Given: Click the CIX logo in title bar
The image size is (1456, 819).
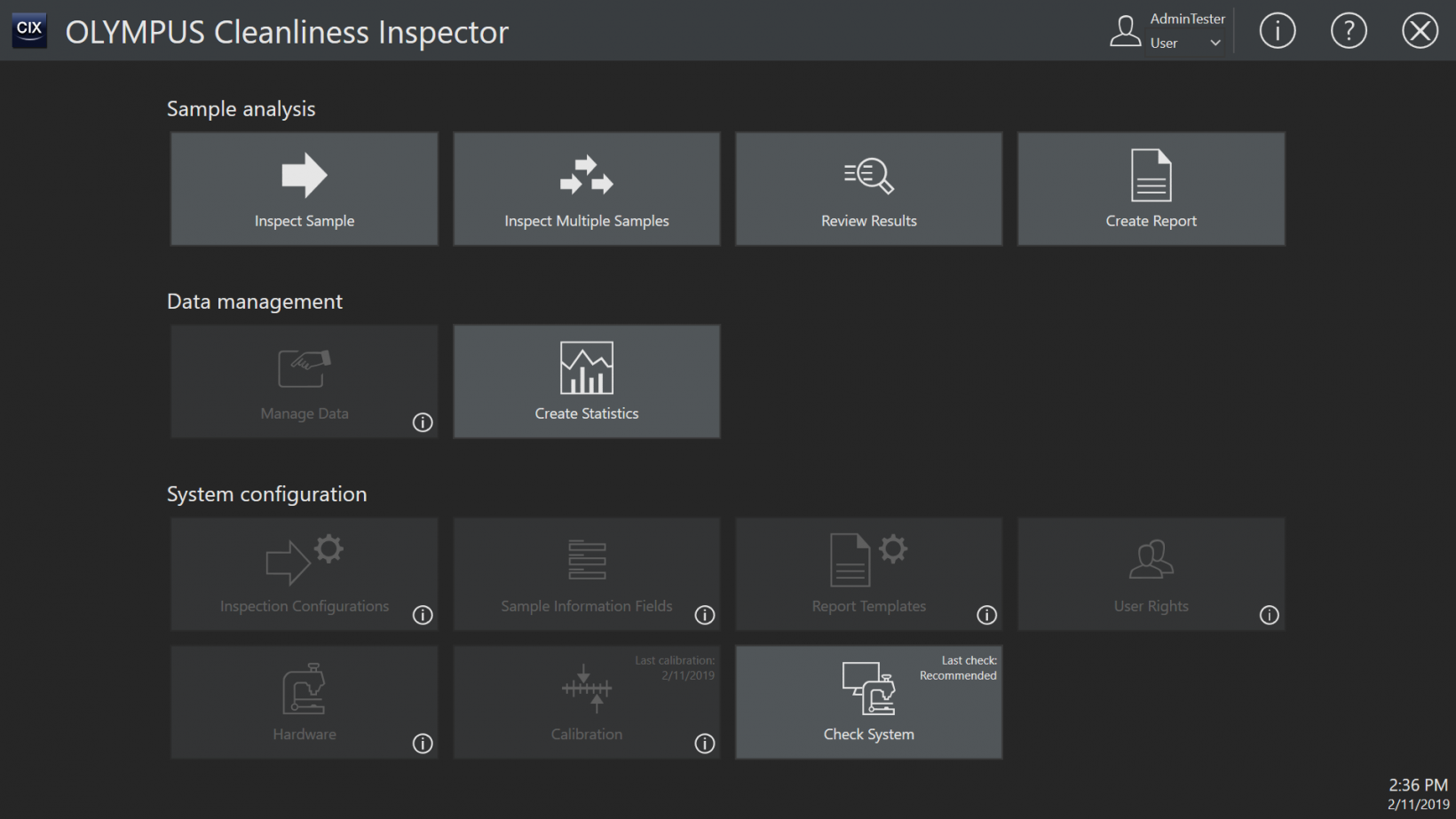Looking at the screenshot, I should [x=29, y=29].
